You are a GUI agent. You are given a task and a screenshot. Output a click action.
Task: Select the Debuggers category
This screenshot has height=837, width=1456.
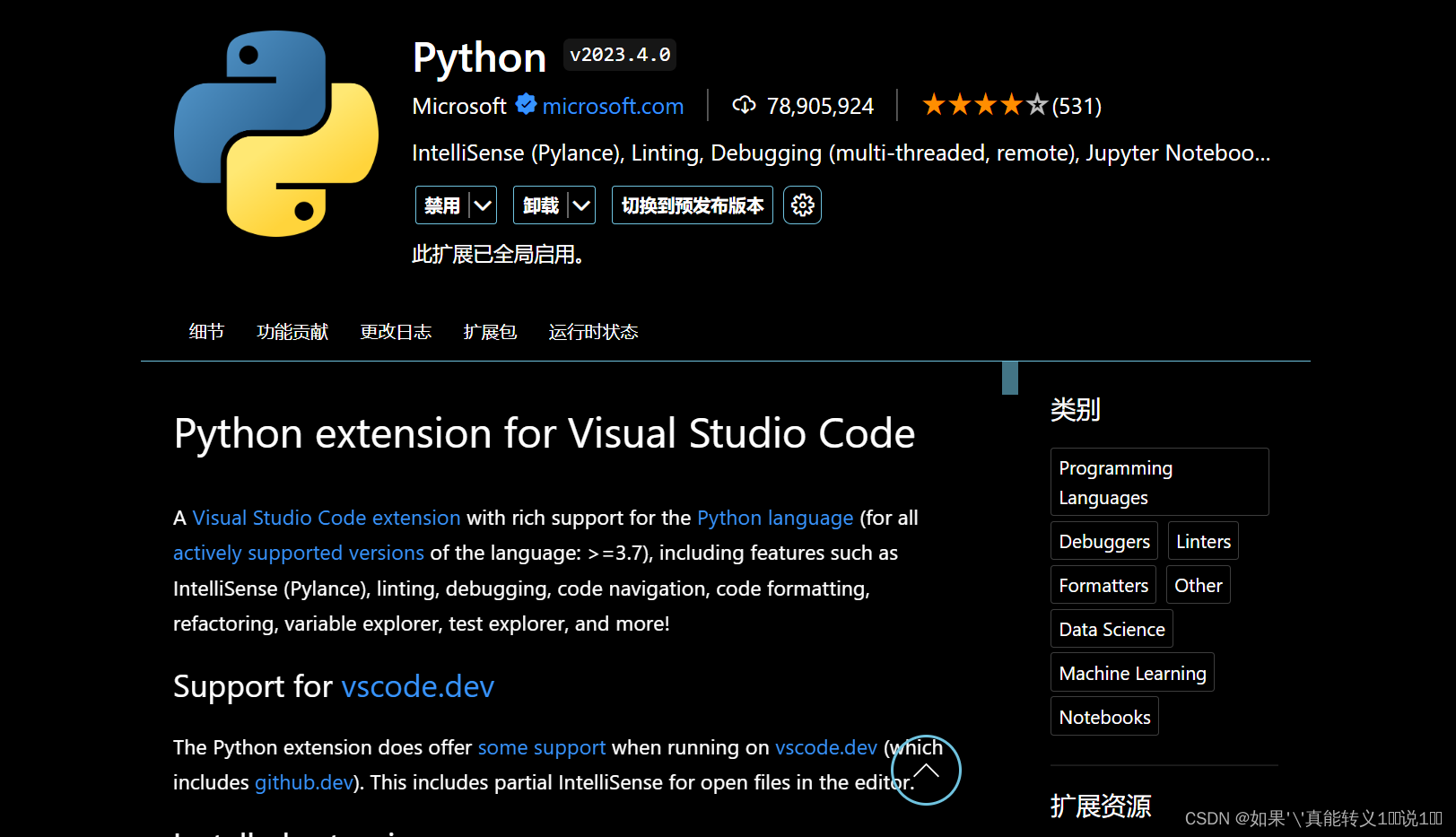[x=1104, y=541]
